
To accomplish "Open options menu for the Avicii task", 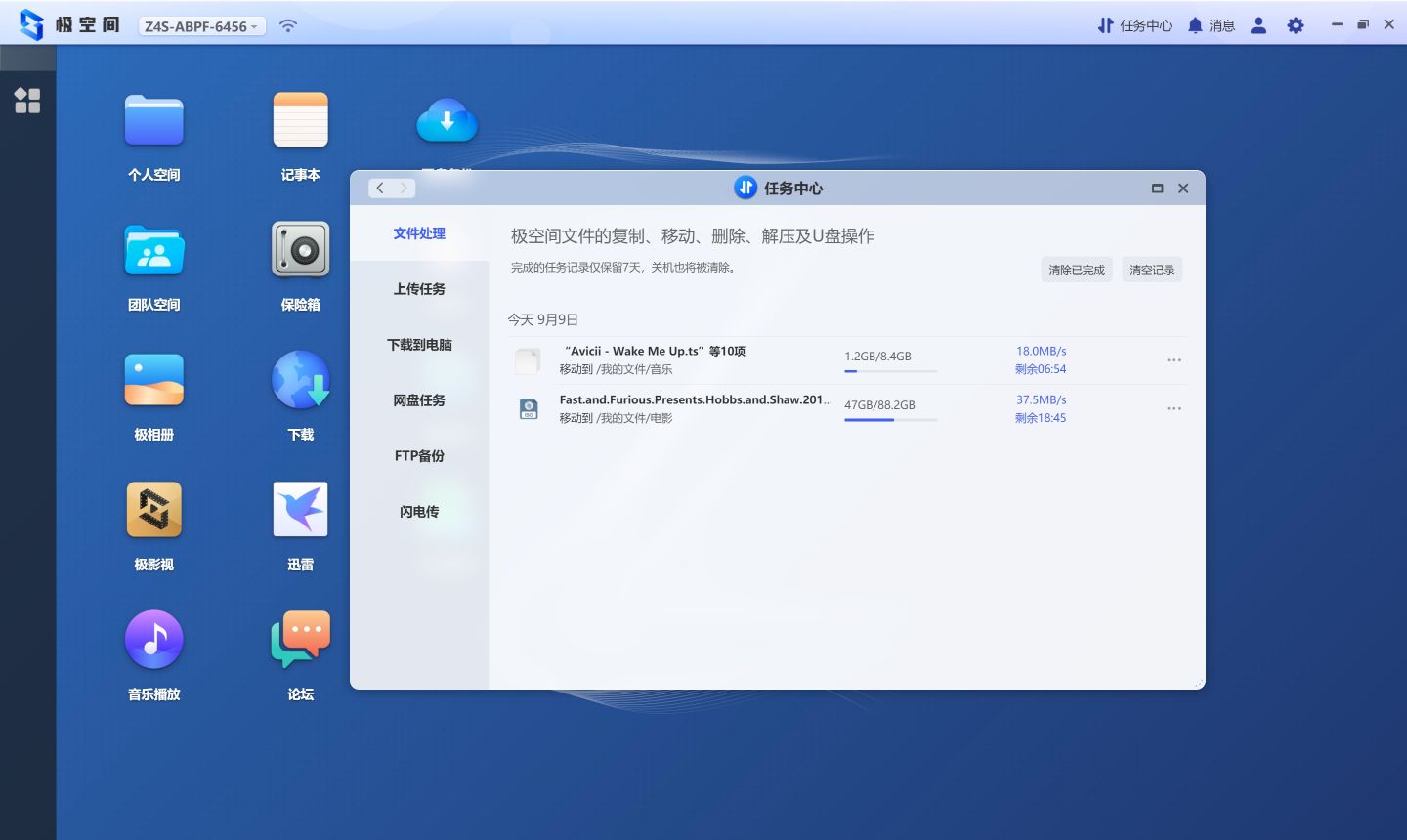I will (x=1173, y=359).
